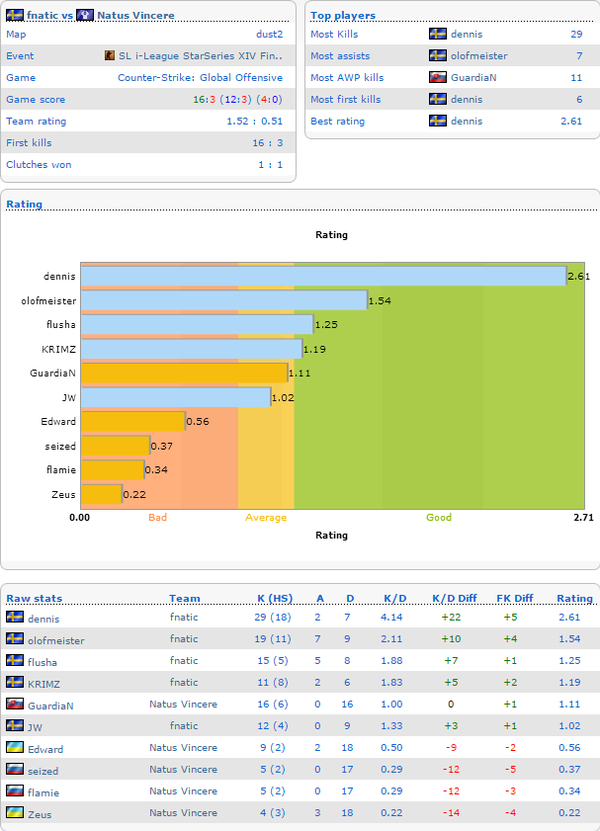Click Natus Vincere team cell in Zeus's row

pyautogui.click(x=183, y=812)
